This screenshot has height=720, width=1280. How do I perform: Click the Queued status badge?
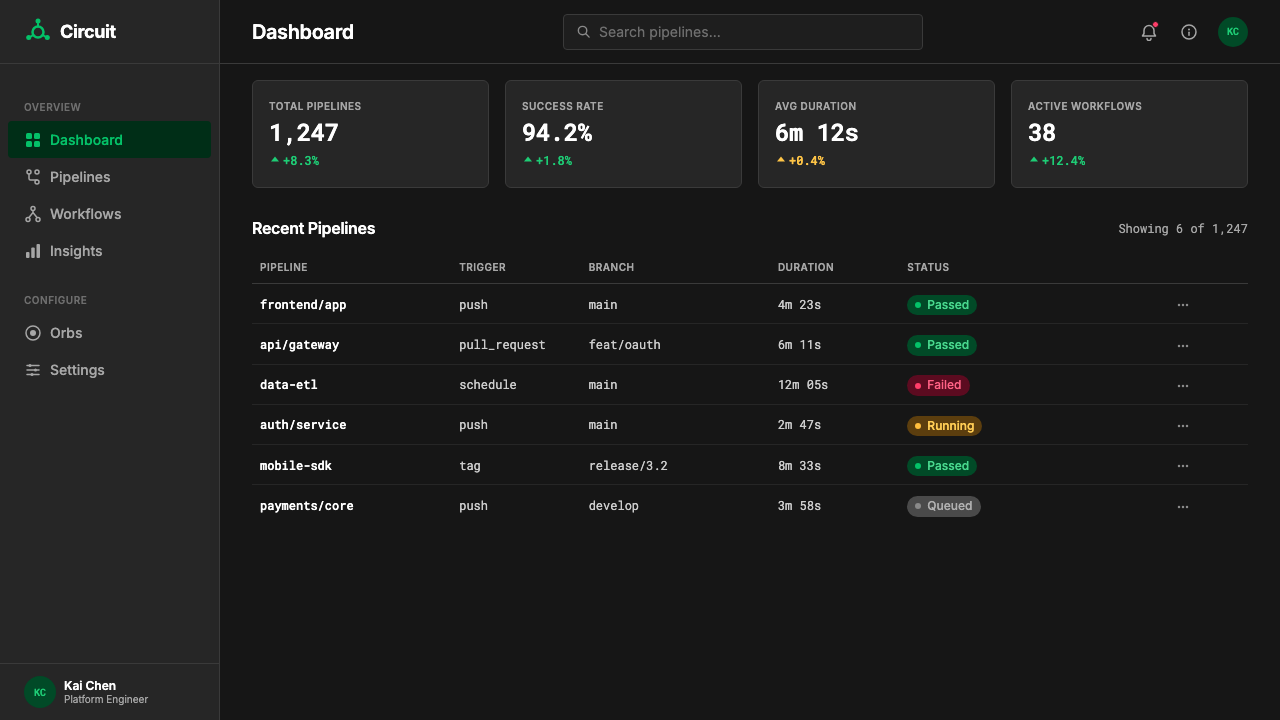click(944, 506)
